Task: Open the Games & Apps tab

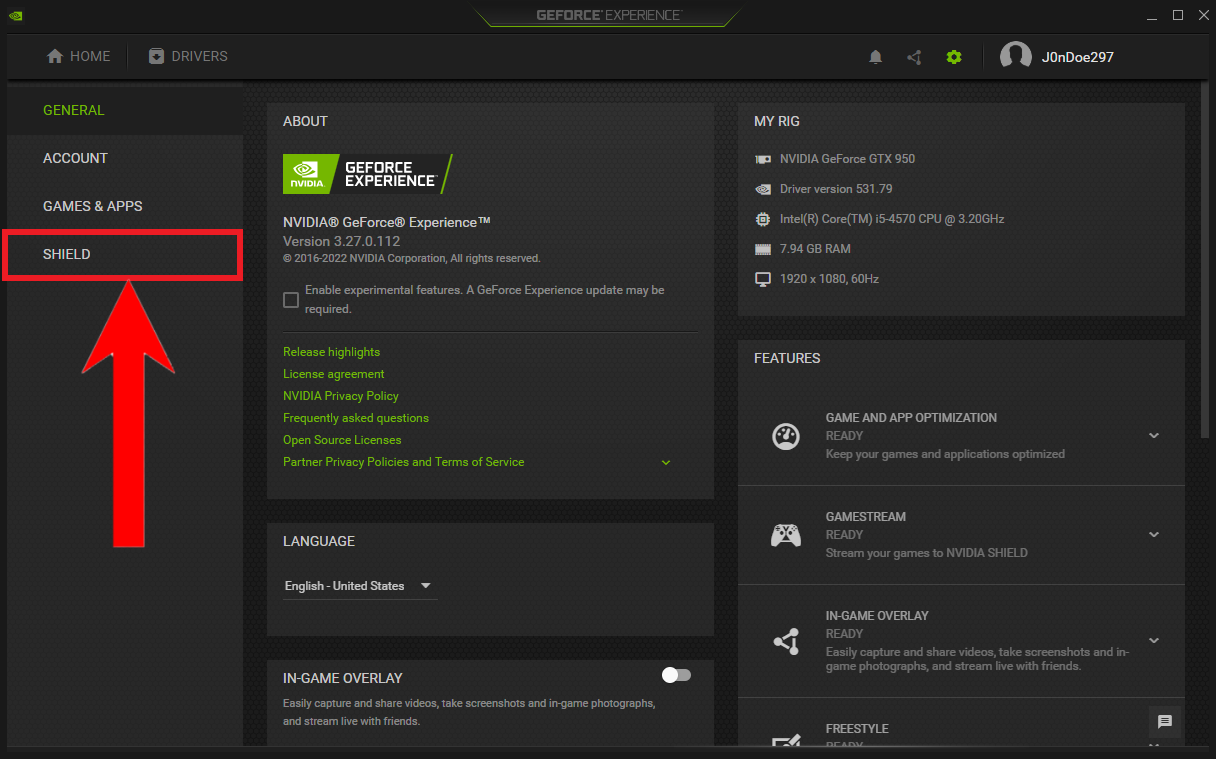Action: click(124, 206)
